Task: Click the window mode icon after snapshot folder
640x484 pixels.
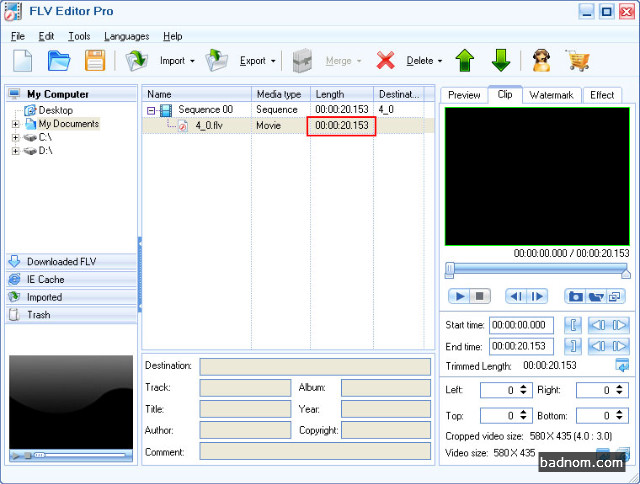Action: coord(615,296)
